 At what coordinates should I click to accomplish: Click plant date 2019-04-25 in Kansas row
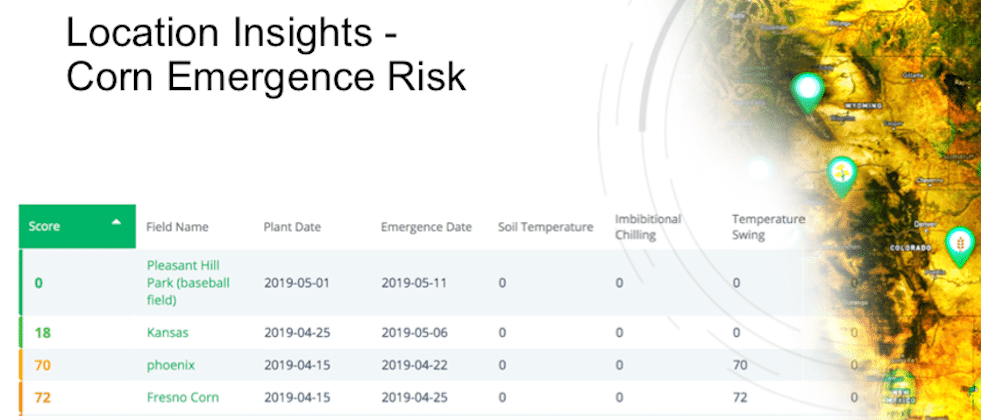(x=297, y=332)
